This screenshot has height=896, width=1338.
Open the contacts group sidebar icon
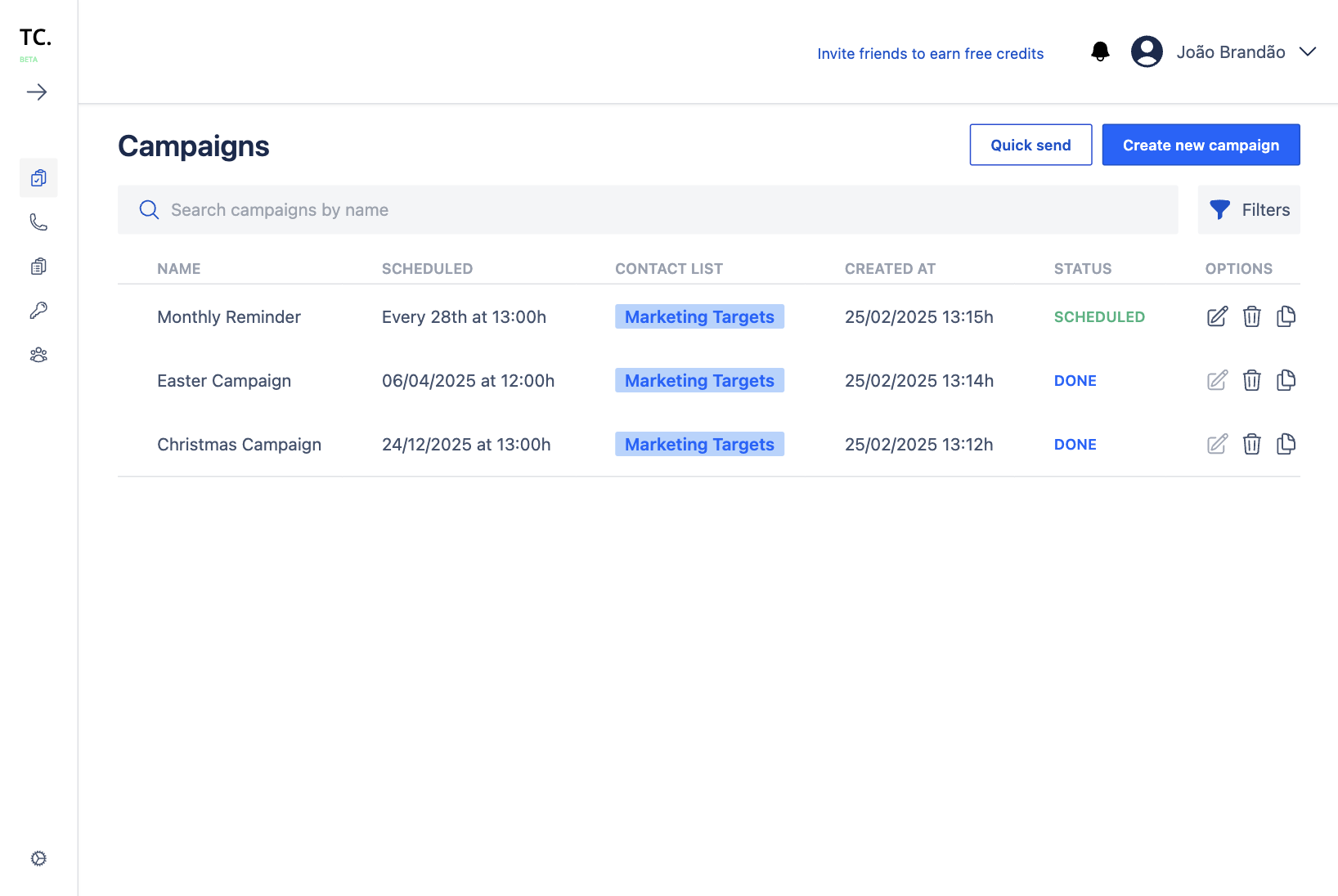click(38, 355)
